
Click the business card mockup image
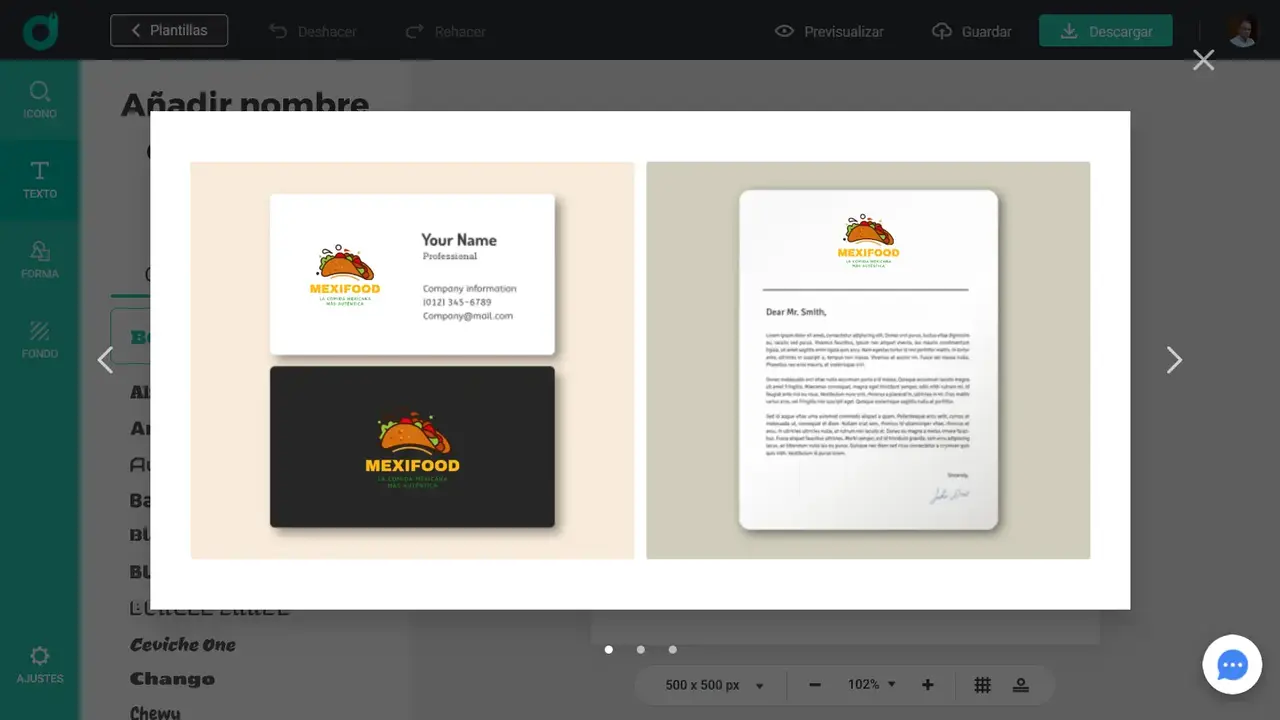point(412,360)
